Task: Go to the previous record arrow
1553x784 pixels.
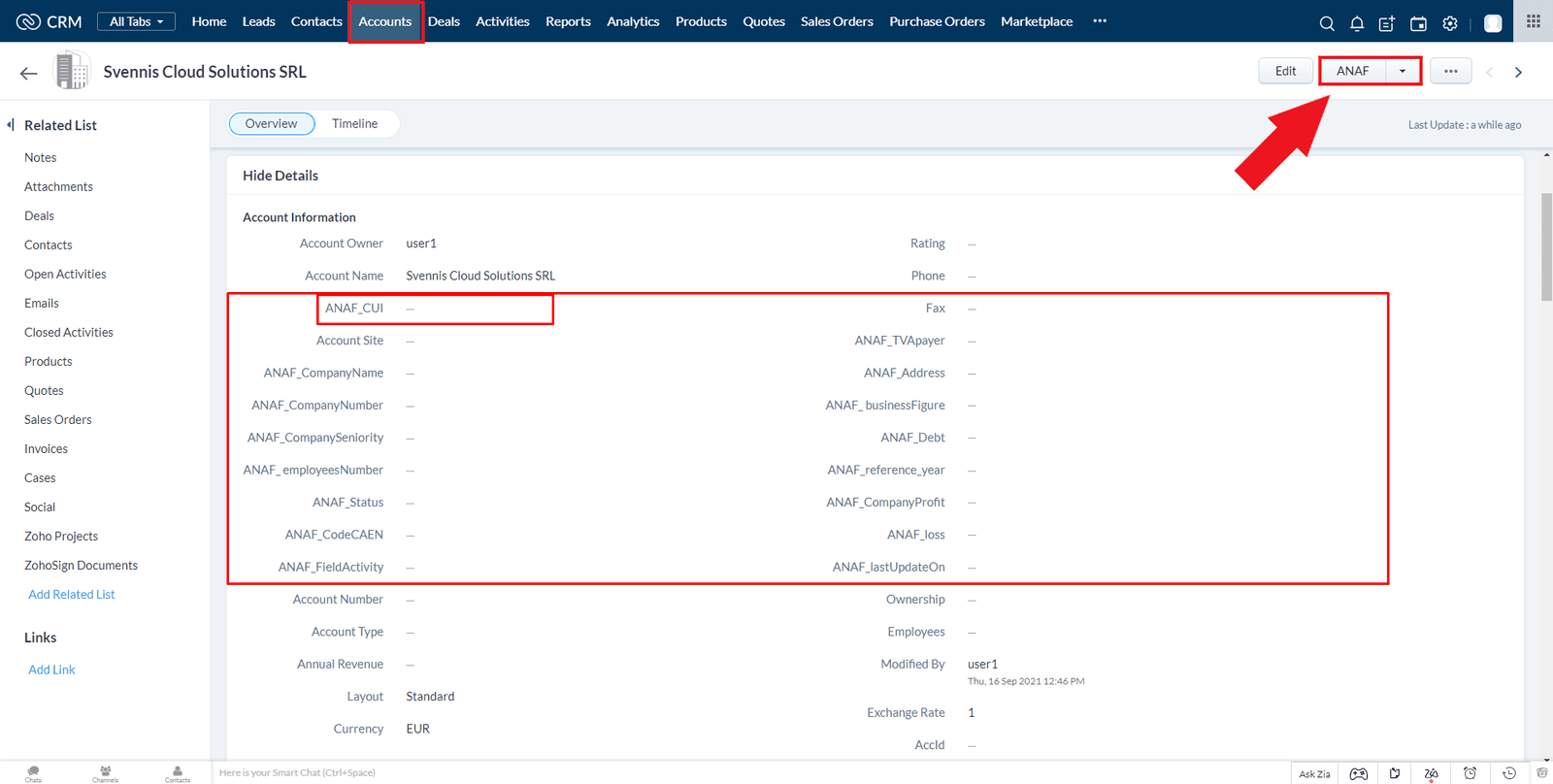Action: (1490, 72)
